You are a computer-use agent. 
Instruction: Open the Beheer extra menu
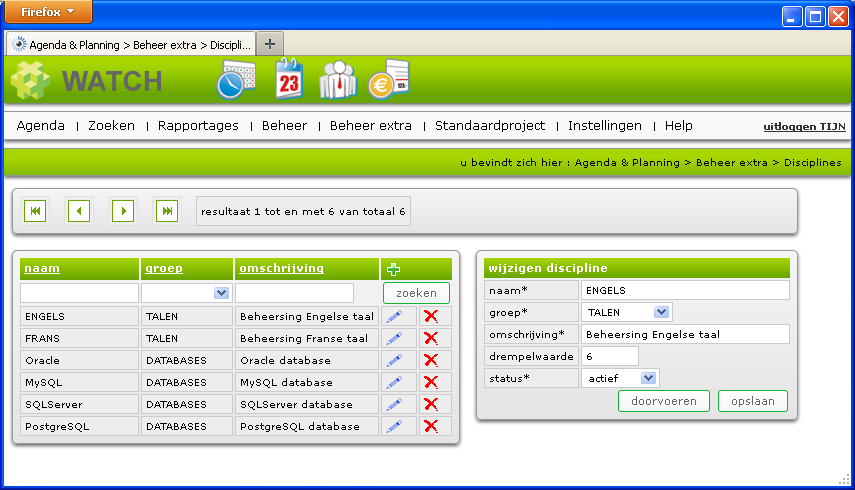click(x=371, y=125)
